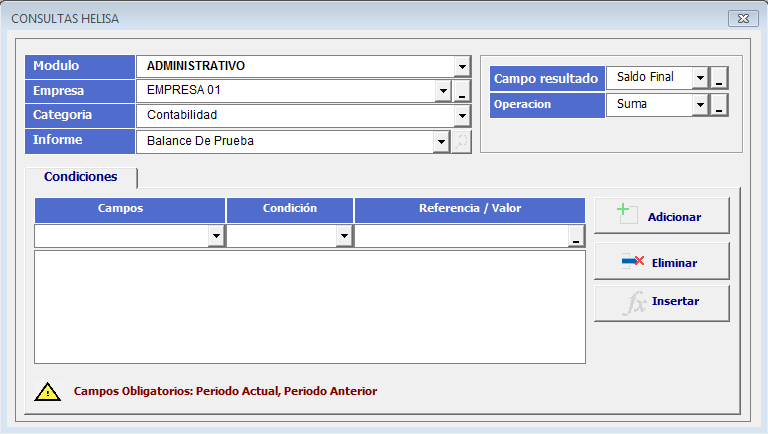Image resolution: width=768 pixels, height=434 pixels.
Task: Open the Condición column dropdown
Action: pos(344,236)
